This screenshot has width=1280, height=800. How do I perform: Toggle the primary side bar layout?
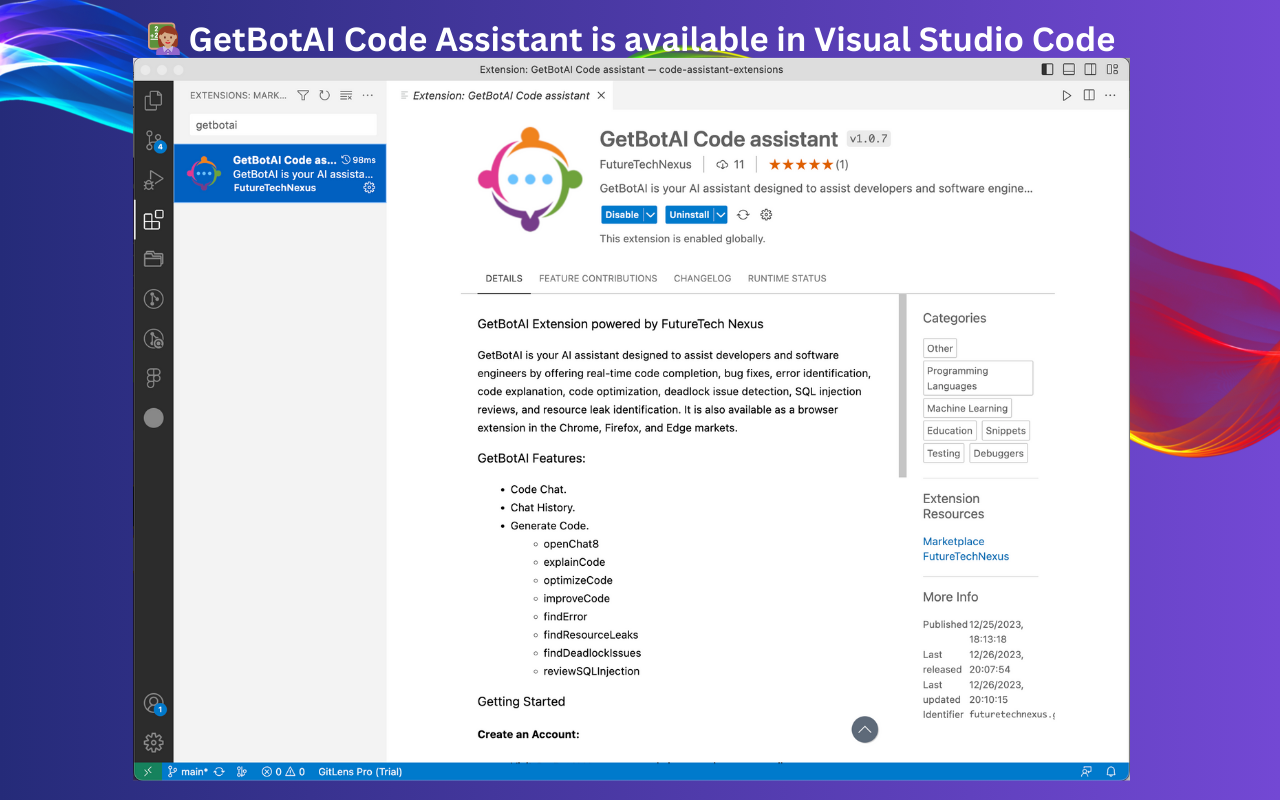(1047, 70)
